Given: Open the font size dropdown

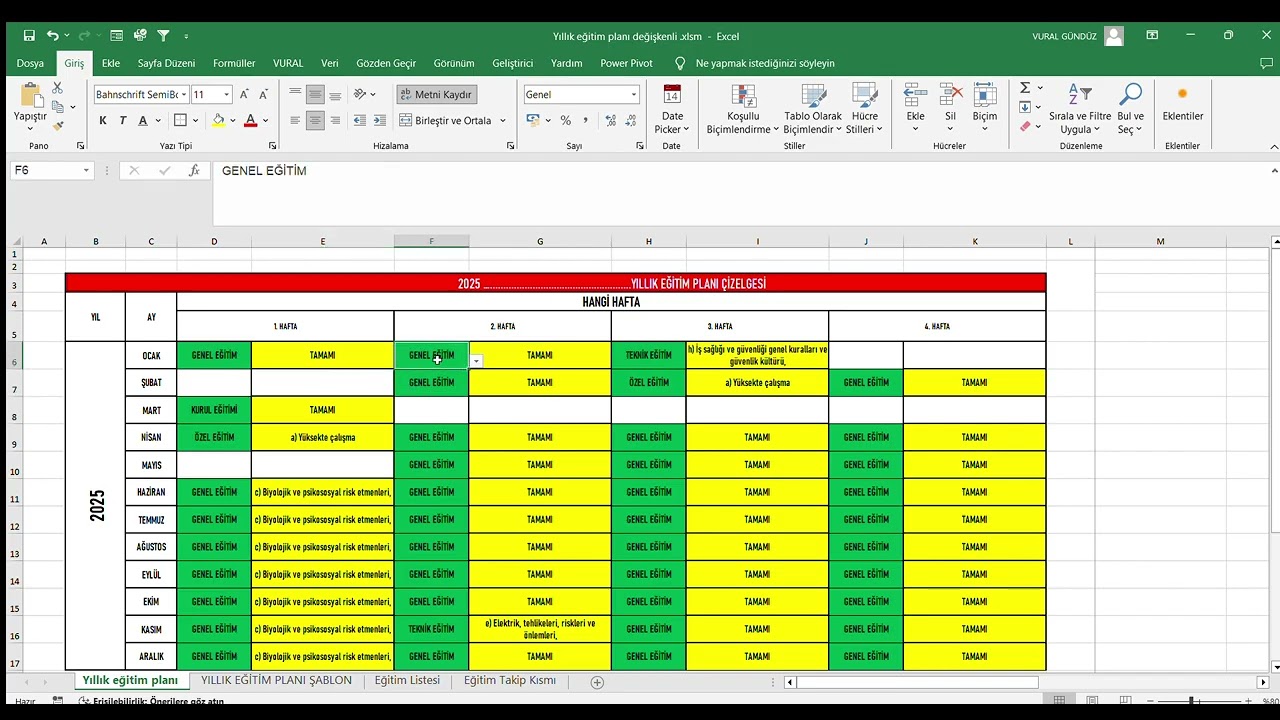Looking at the screenshot, I should pyautogui.click(x=227, y=94).
